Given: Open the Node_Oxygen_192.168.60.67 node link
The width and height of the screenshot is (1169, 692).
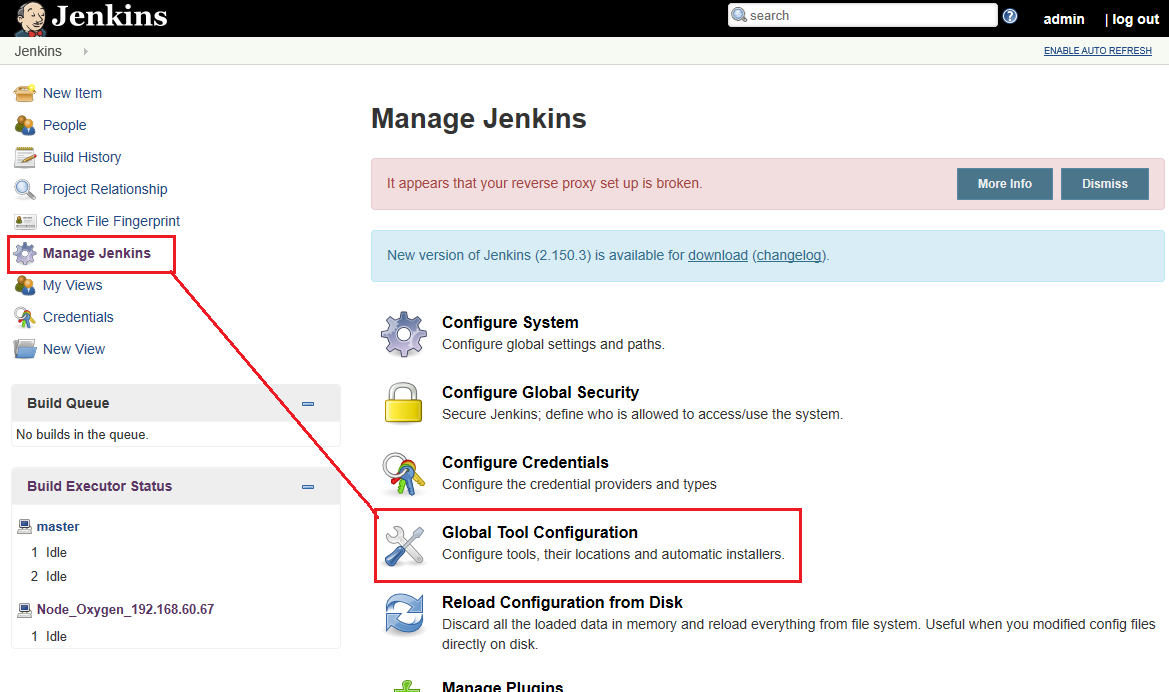Looking at the screenshot, I should 125,609.
